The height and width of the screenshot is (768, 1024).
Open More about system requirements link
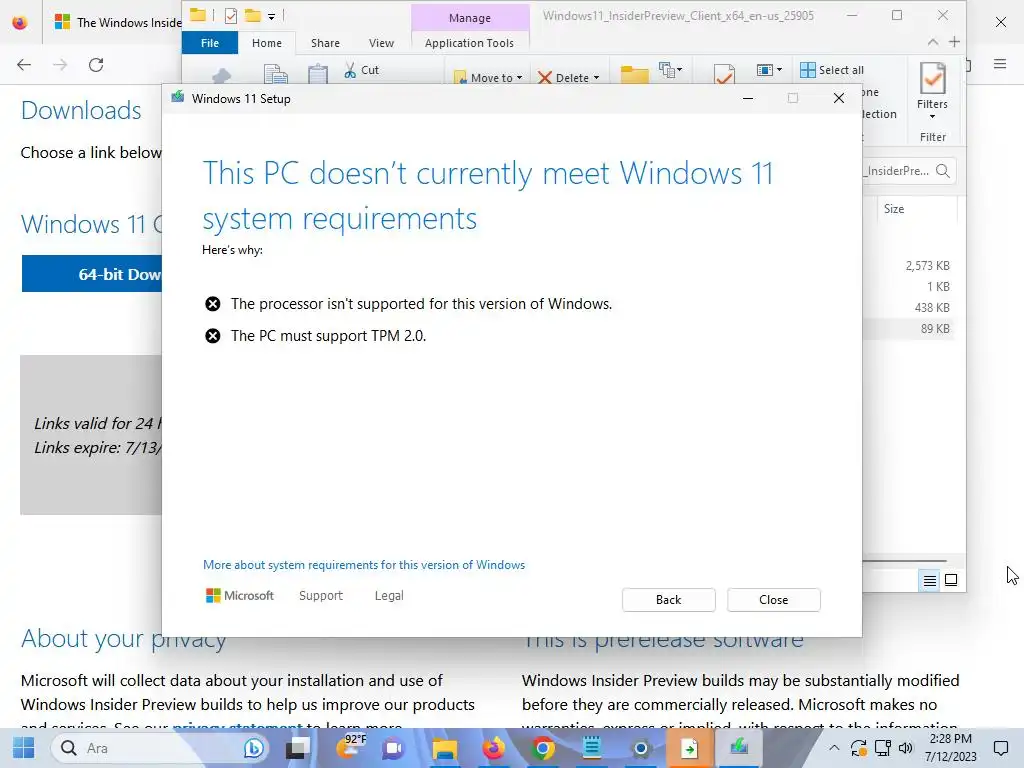point(364,565)
